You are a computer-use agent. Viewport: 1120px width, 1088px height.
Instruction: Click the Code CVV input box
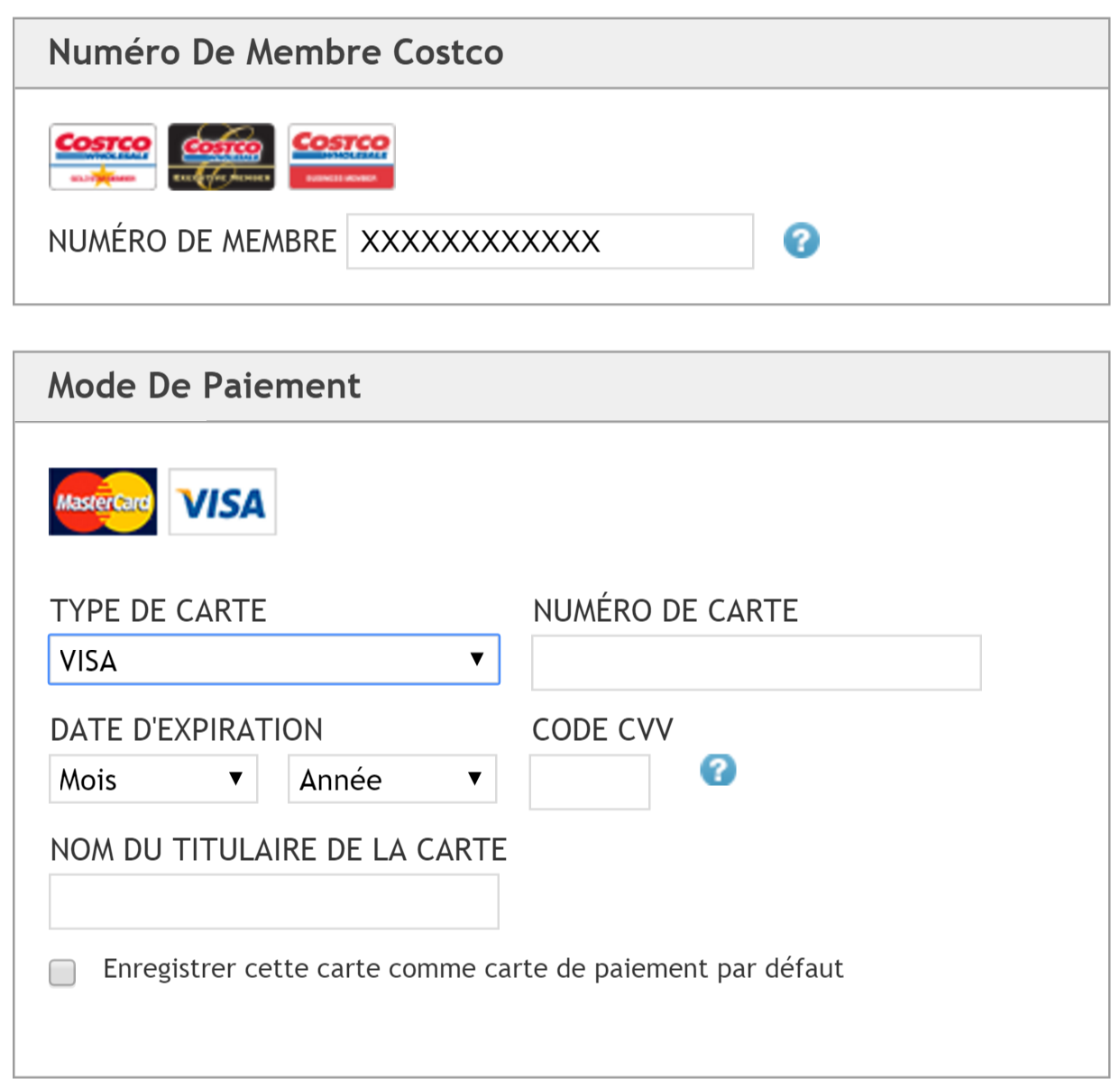pyautogui.click(x=590, y=782)
